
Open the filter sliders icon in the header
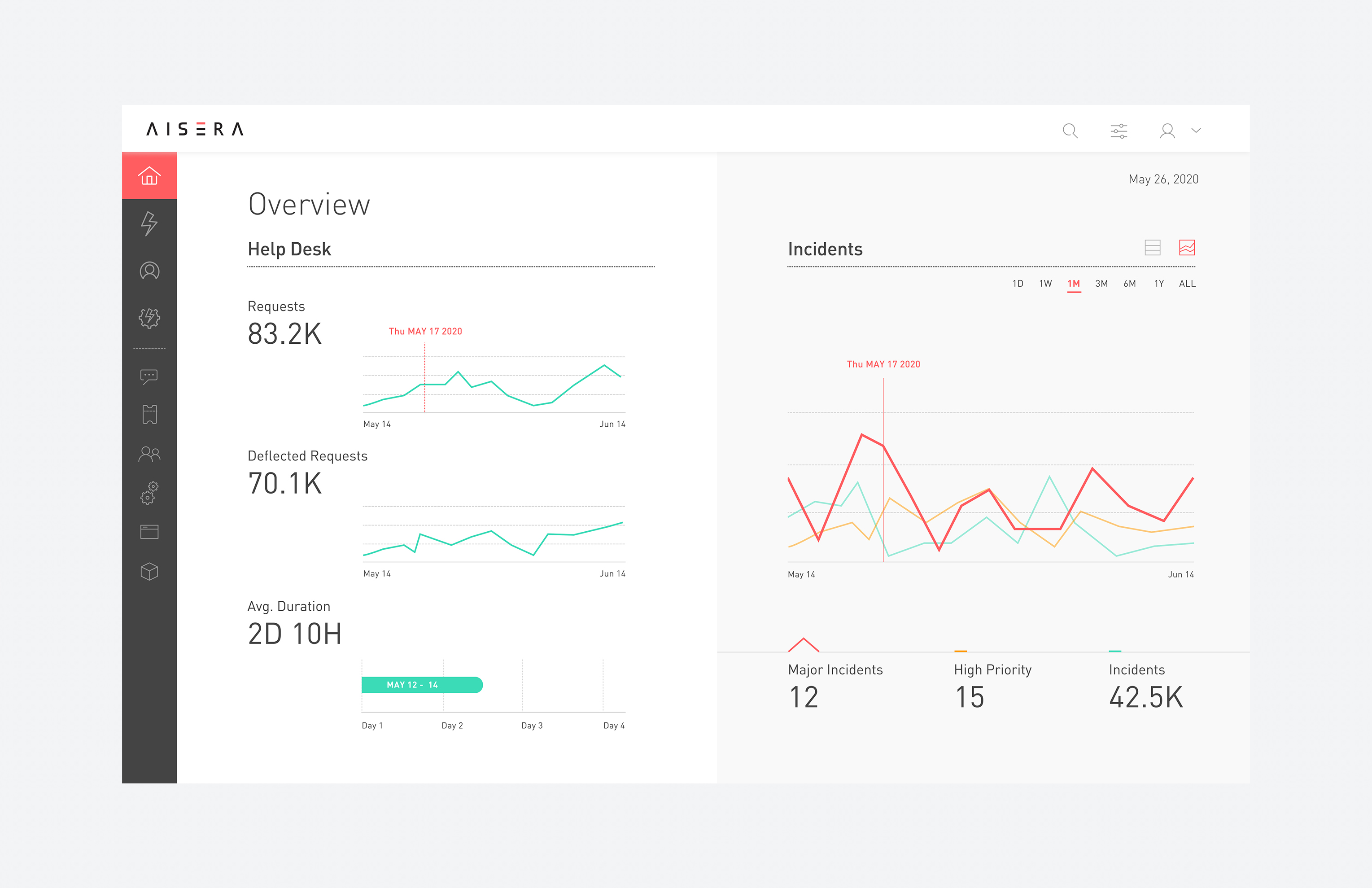tap(1119, 131)
